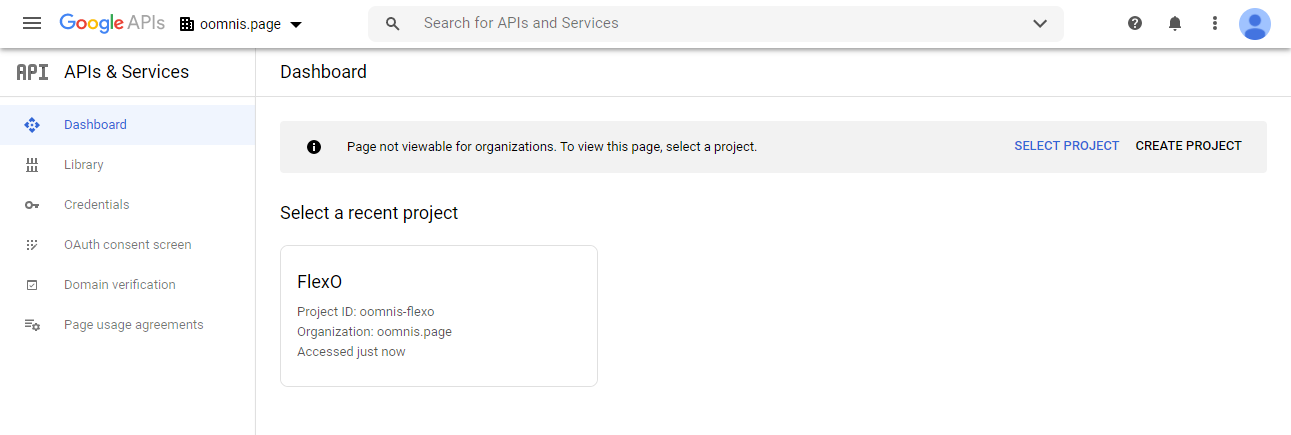Focus the Search for APIs and Services field
The height and width of the screenshot is (435, 1291).
[x=715, y=23]
